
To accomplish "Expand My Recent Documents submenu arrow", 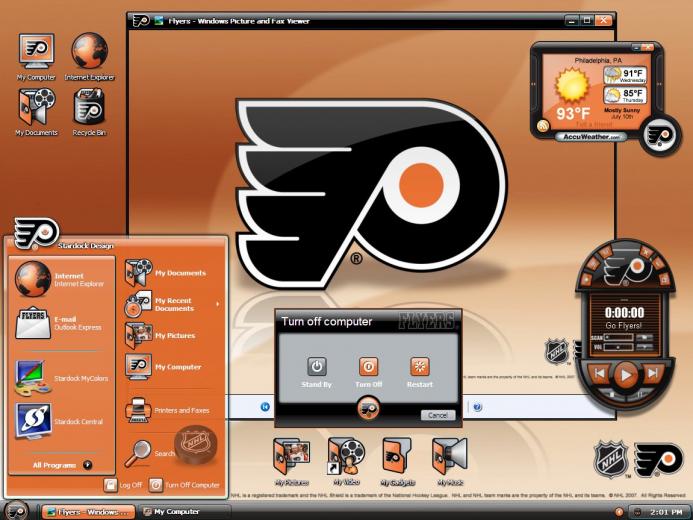I will pyautogui.click(x=217, y=304).
